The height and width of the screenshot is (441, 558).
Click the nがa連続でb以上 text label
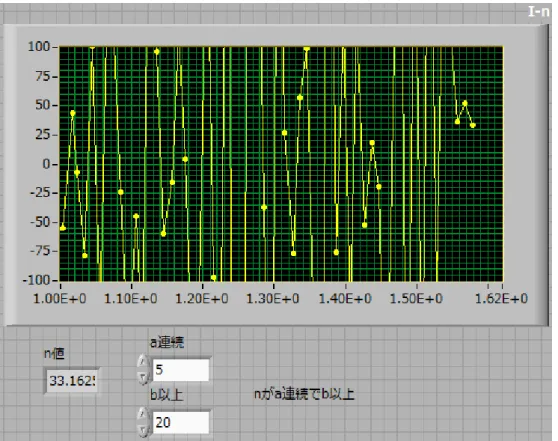[304, 394]
